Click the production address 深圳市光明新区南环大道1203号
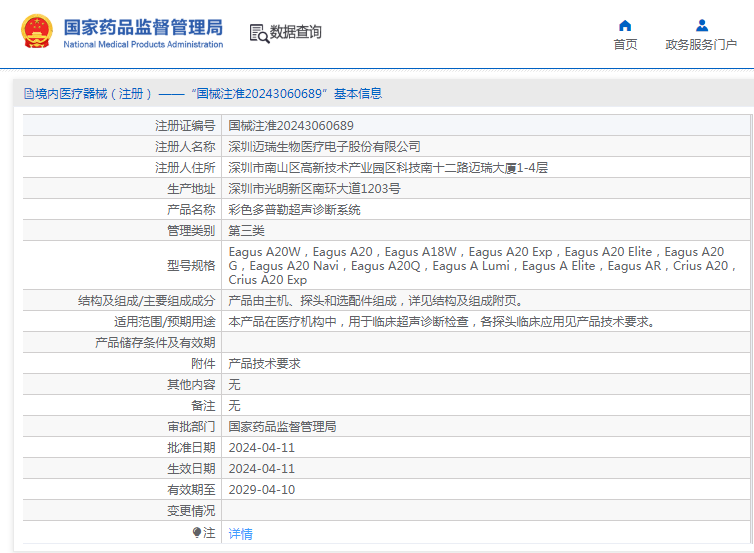Viewport: 754px width, 553px height. [x=314, y=189]
